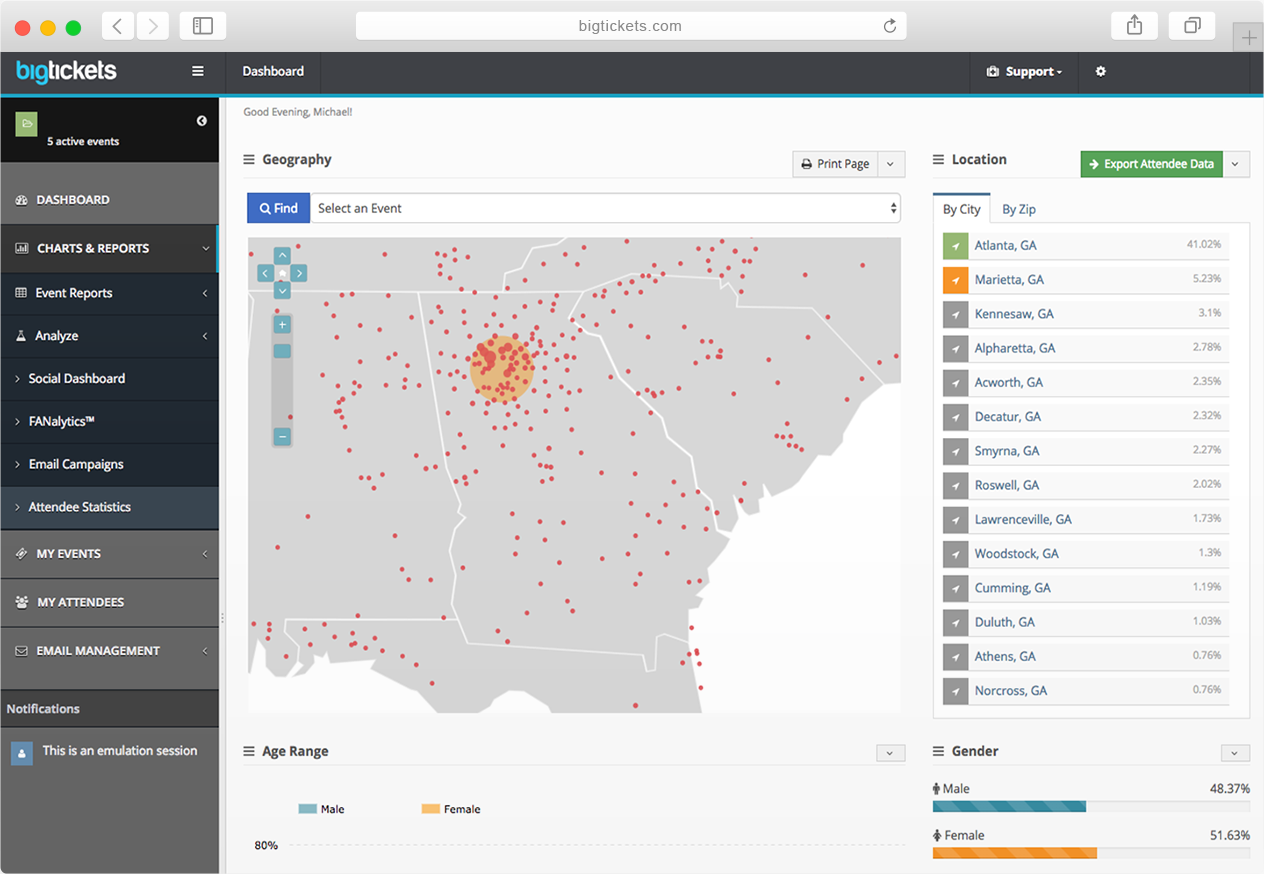Viewport: 1264px width, 874px height.
Task: Click the map zoom slider handle
Action: coord(282,351)
